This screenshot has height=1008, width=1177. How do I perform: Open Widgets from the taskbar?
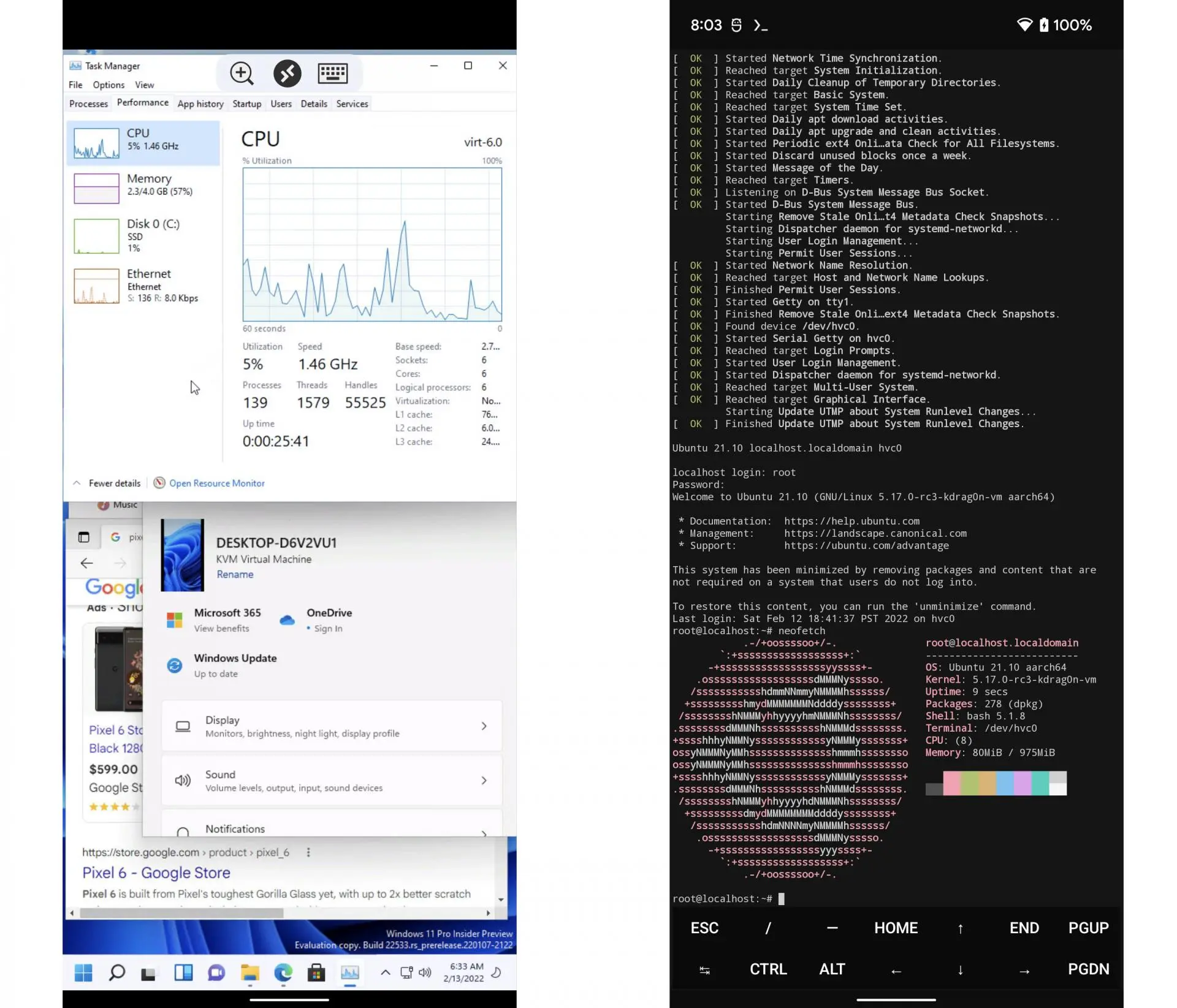pyautogui.click(x=183, y=972)
